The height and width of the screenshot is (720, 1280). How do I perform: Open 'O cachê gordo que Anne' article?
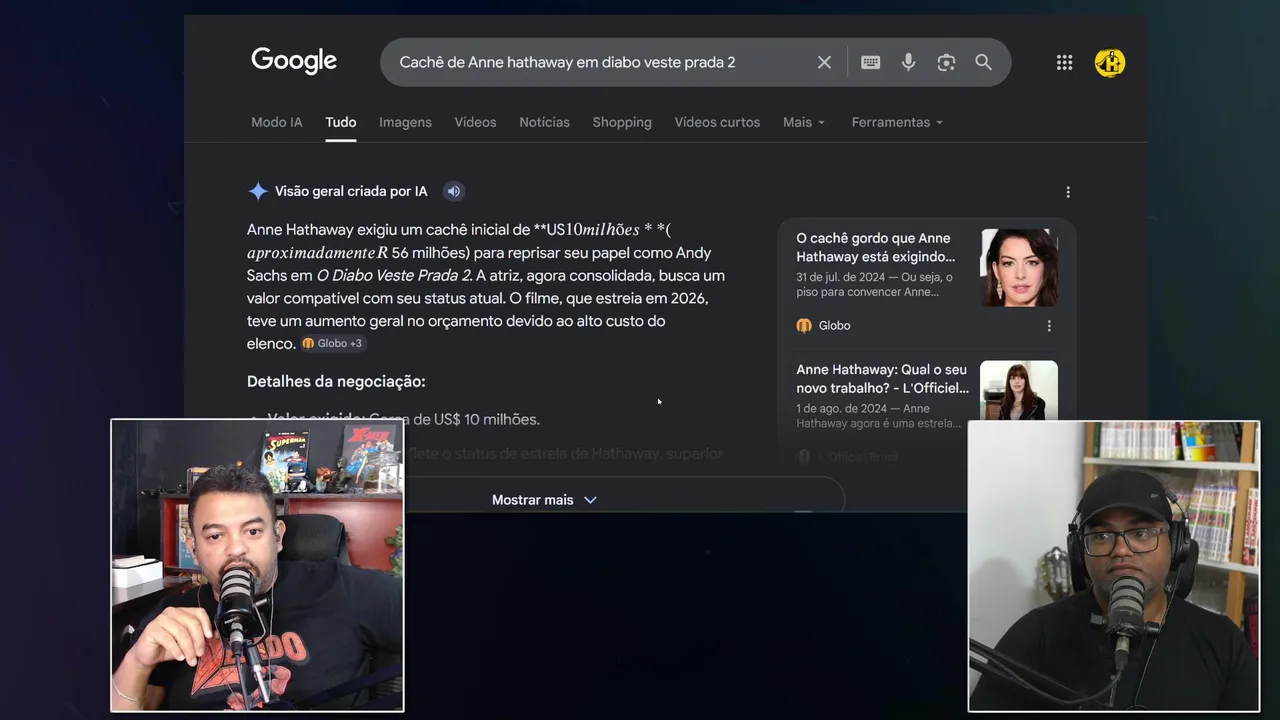tap(875, 247)
